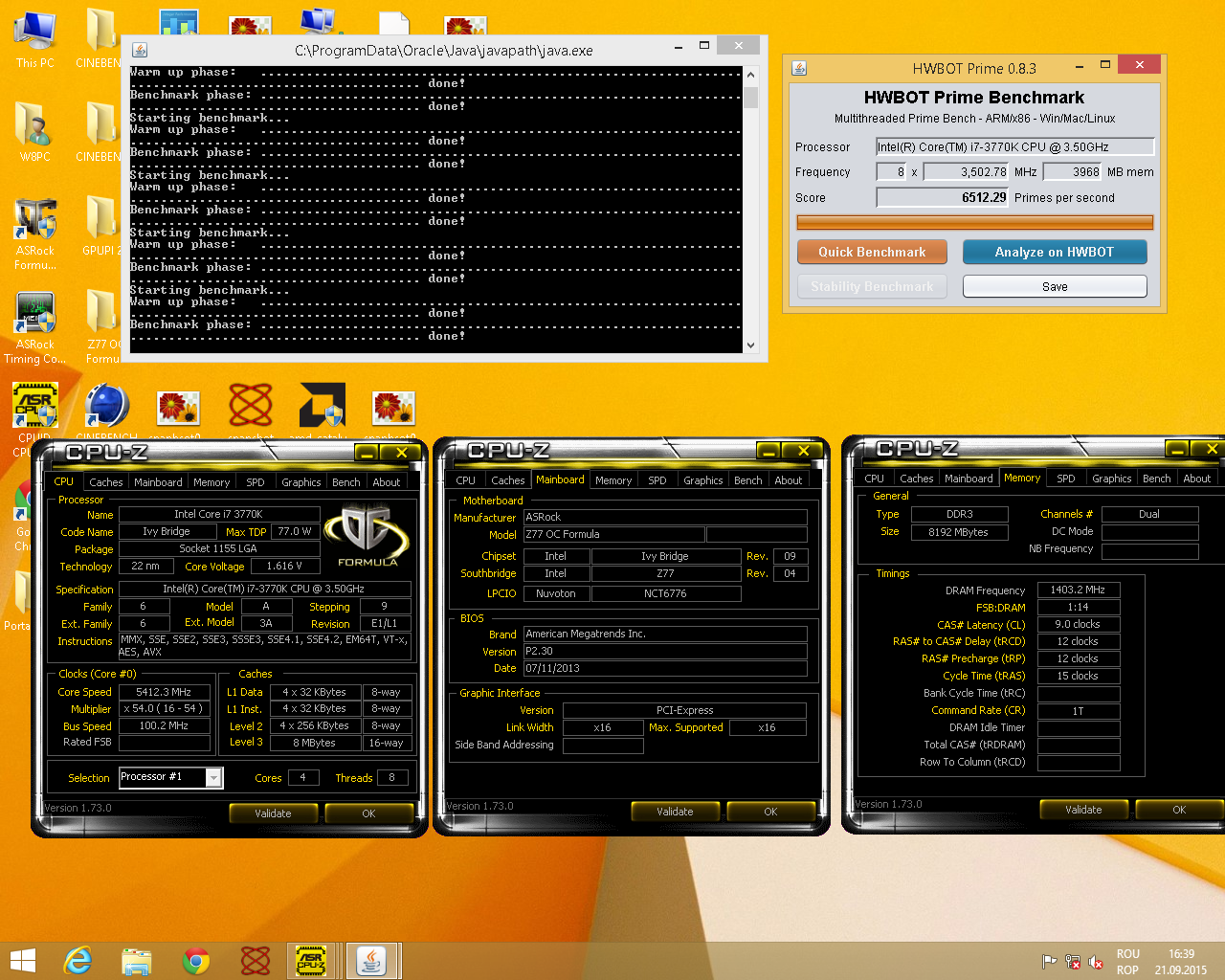Click the Java icon in the HWBOT Prime title bar
Viewport: 1225px width, 980px height.
[x=799, y=68]
